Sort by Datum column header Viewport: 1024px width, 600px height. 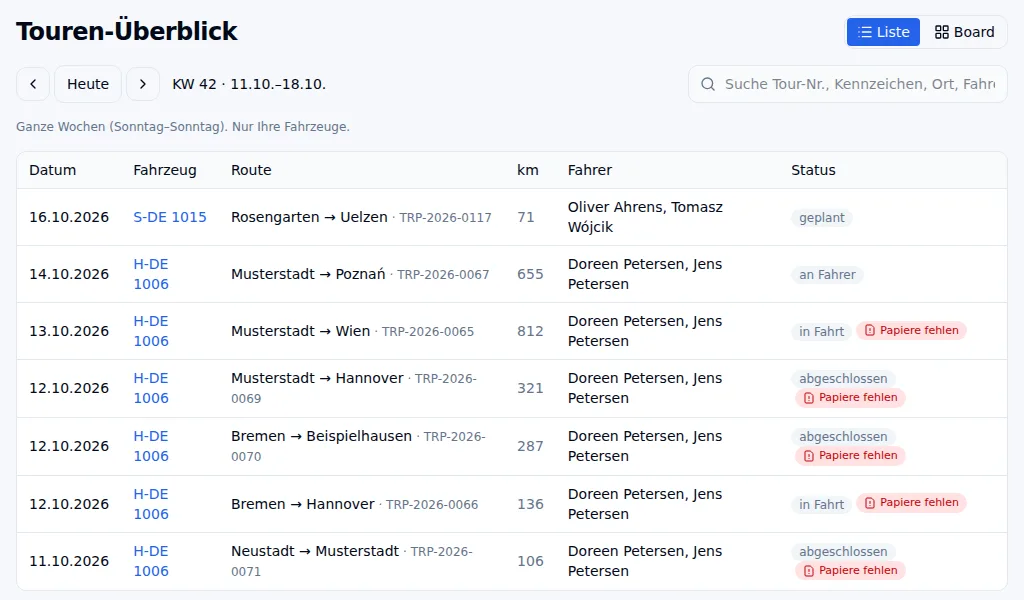click(x=53, y=170)
